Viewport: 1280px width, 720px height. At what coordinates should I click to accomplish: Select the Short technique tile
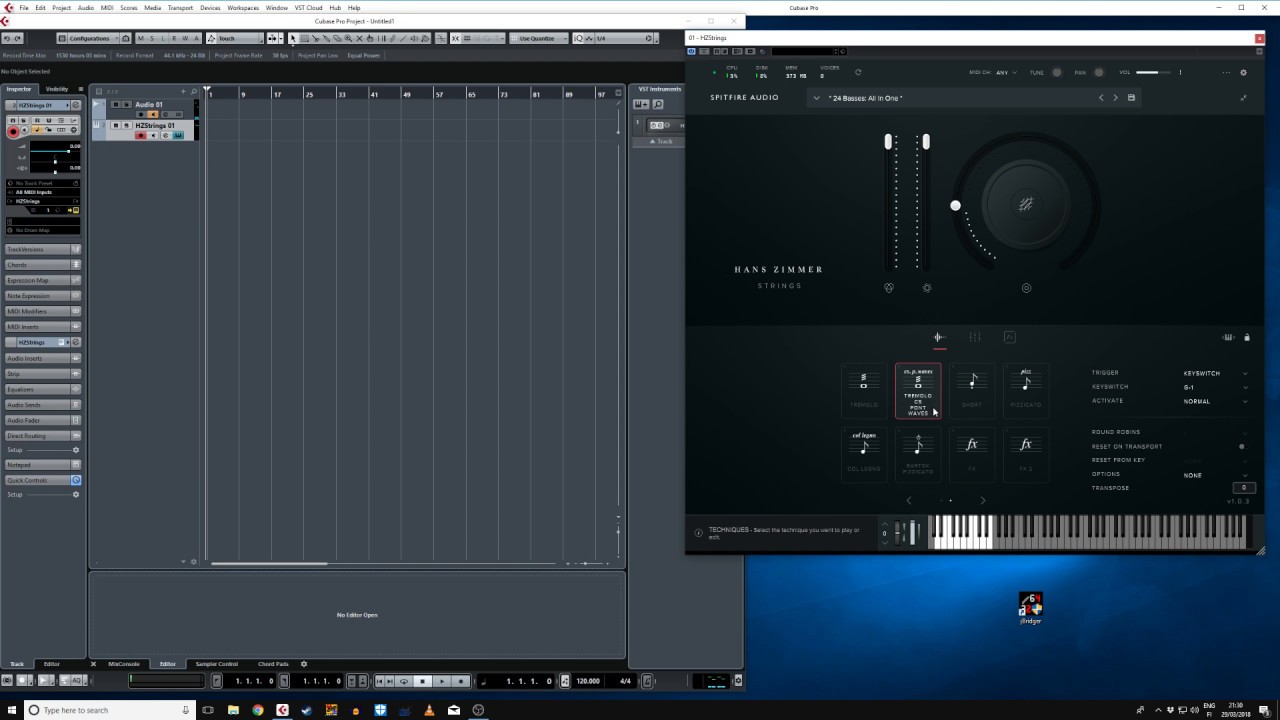tap(972, 390)
